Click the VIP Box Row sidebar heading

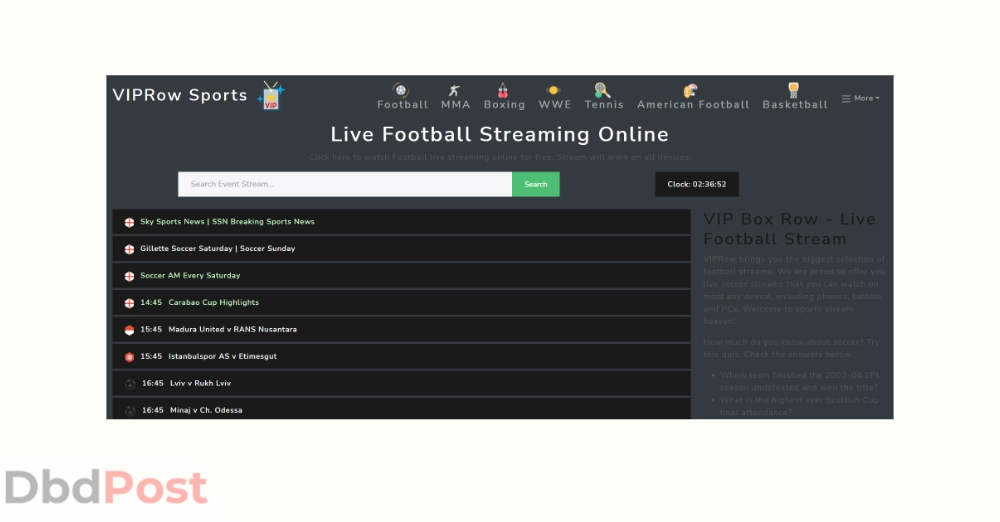coord(790,228)
